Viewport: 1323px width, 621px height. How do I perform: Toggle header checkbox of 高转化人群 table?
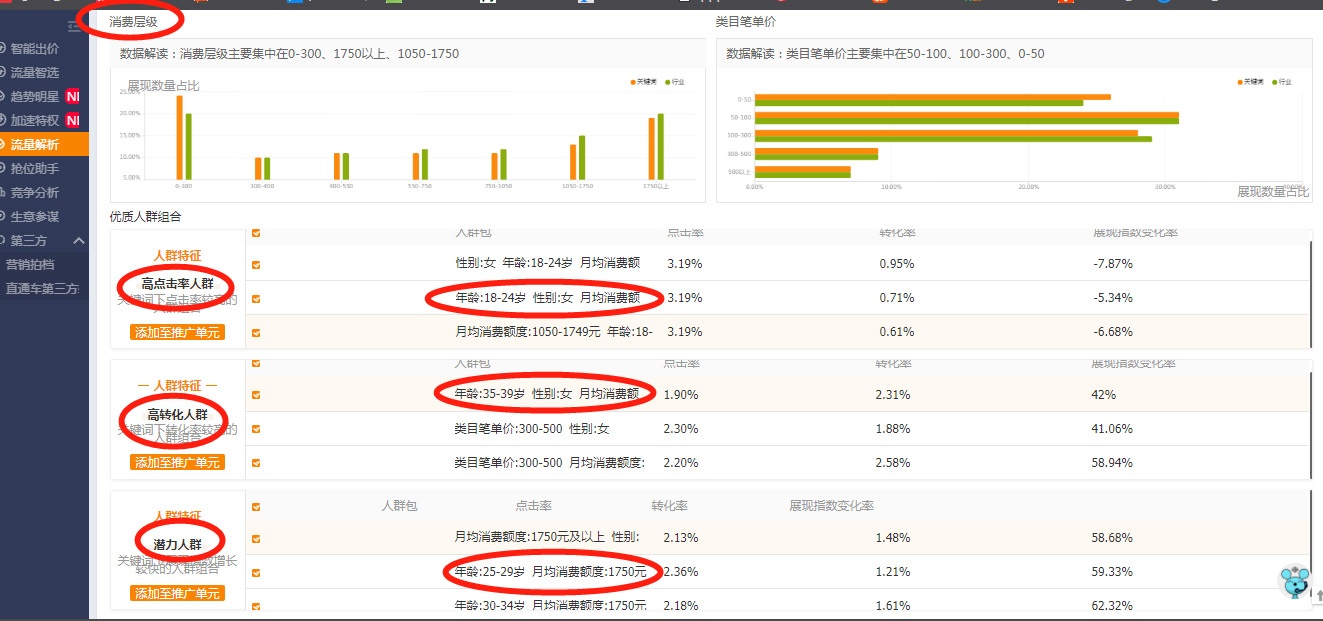[x=257, y=362]
